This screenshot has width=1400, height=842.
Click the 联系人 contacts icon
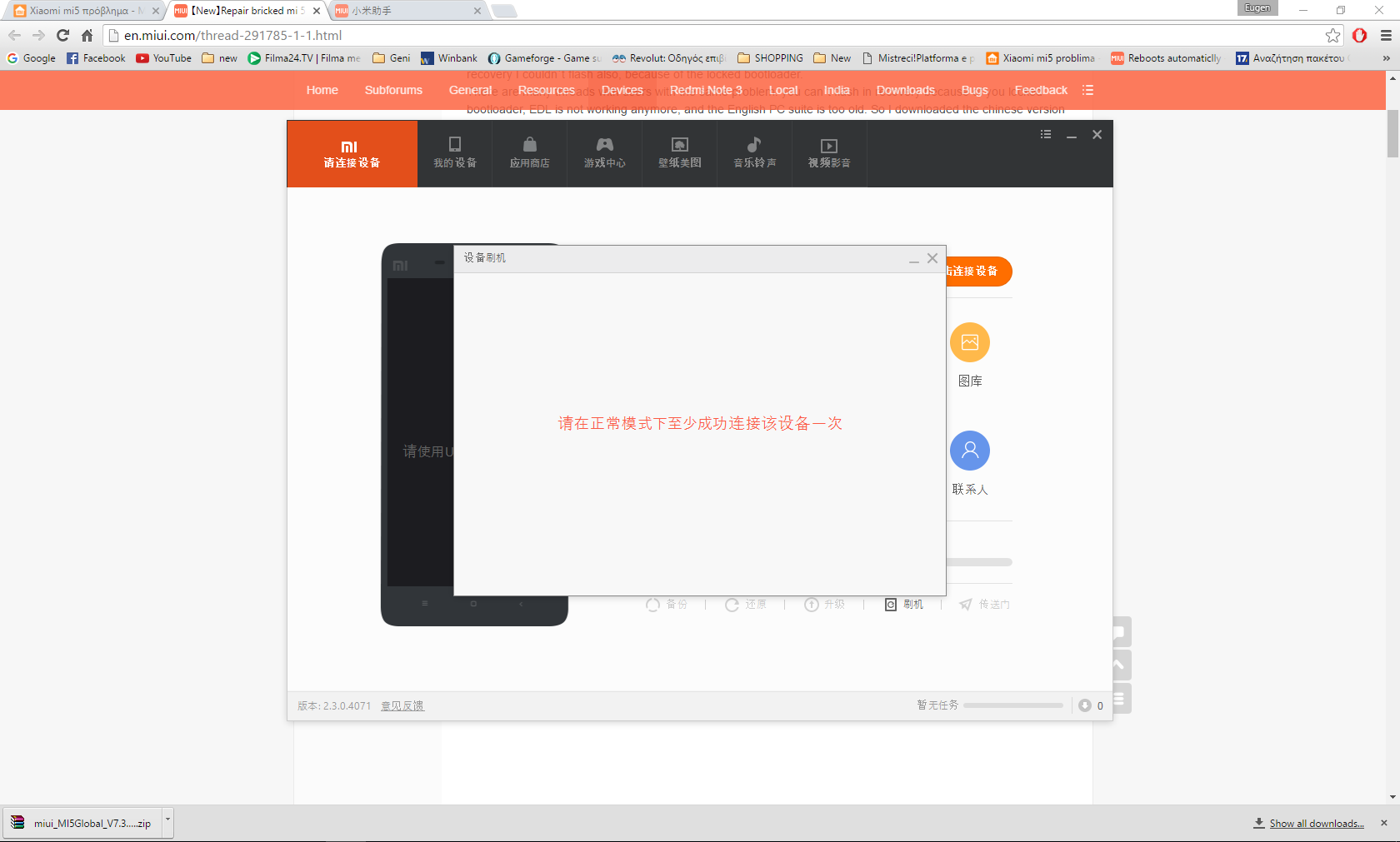click(x=969, y=451)
